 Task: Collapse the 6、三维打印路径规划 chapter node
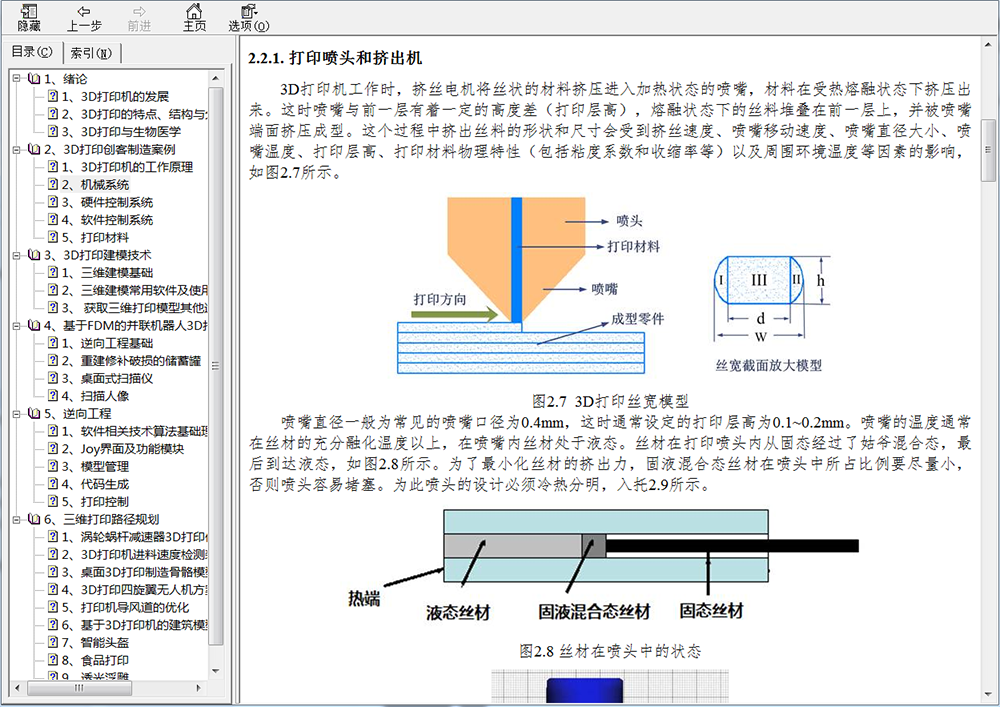click(x=17, y=520)
